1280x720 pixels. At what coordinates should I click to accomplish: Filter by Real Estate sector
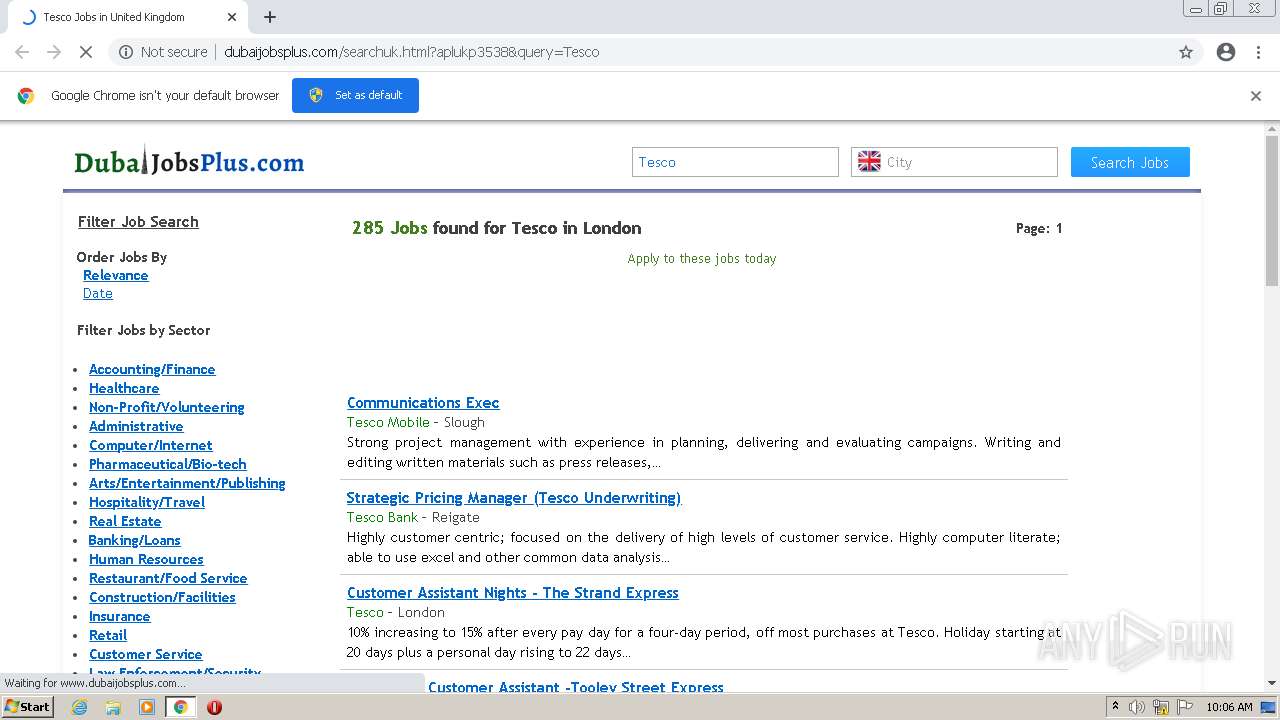(125, 521)
